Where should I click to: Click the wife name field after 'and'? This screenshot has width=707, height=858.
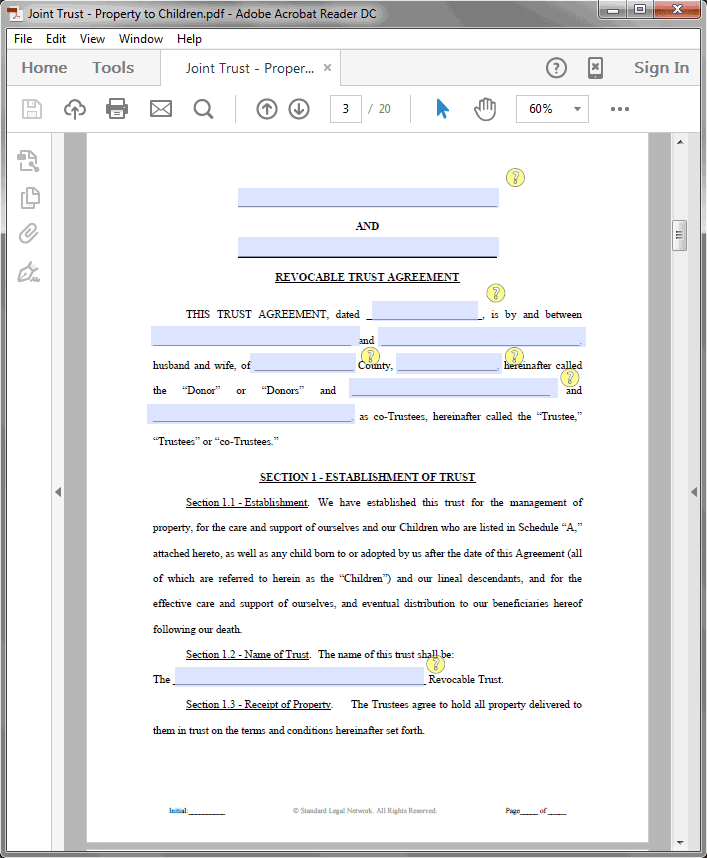(482, 337)
